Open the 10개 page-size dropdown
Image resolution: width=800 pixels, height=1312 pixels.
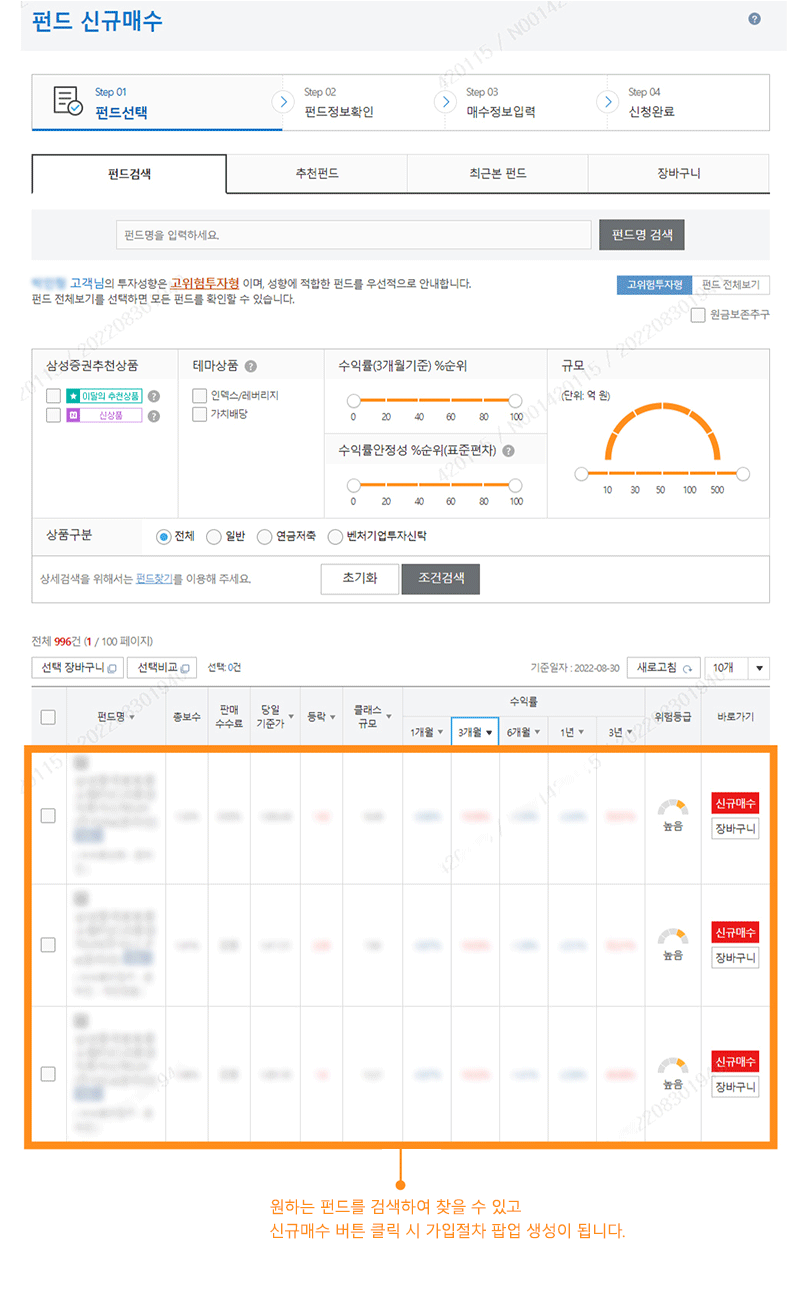coord(737,668)
